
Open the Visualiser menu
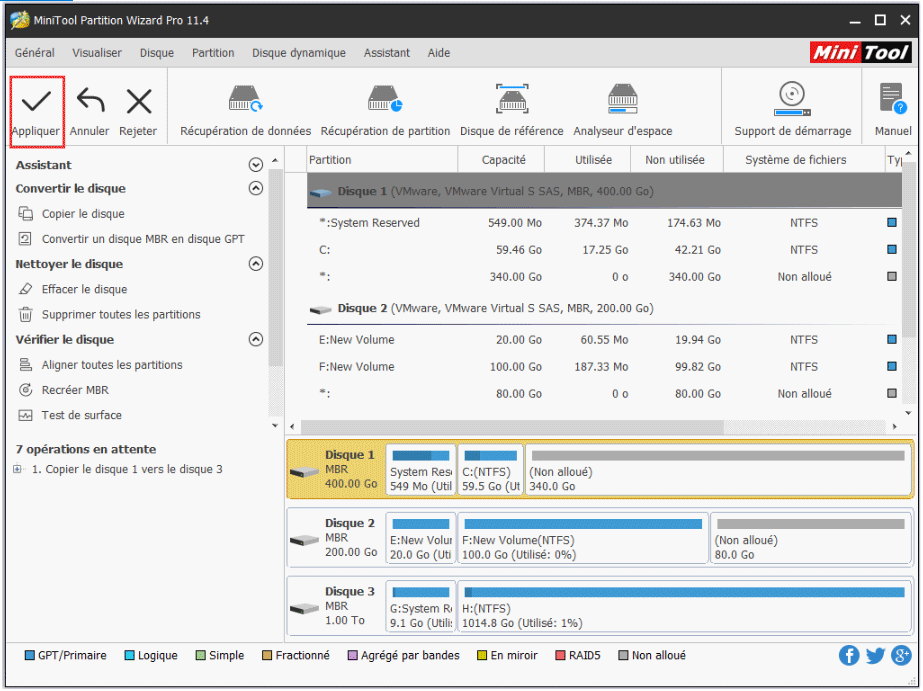pyautogui.click(x=97, y=53)
